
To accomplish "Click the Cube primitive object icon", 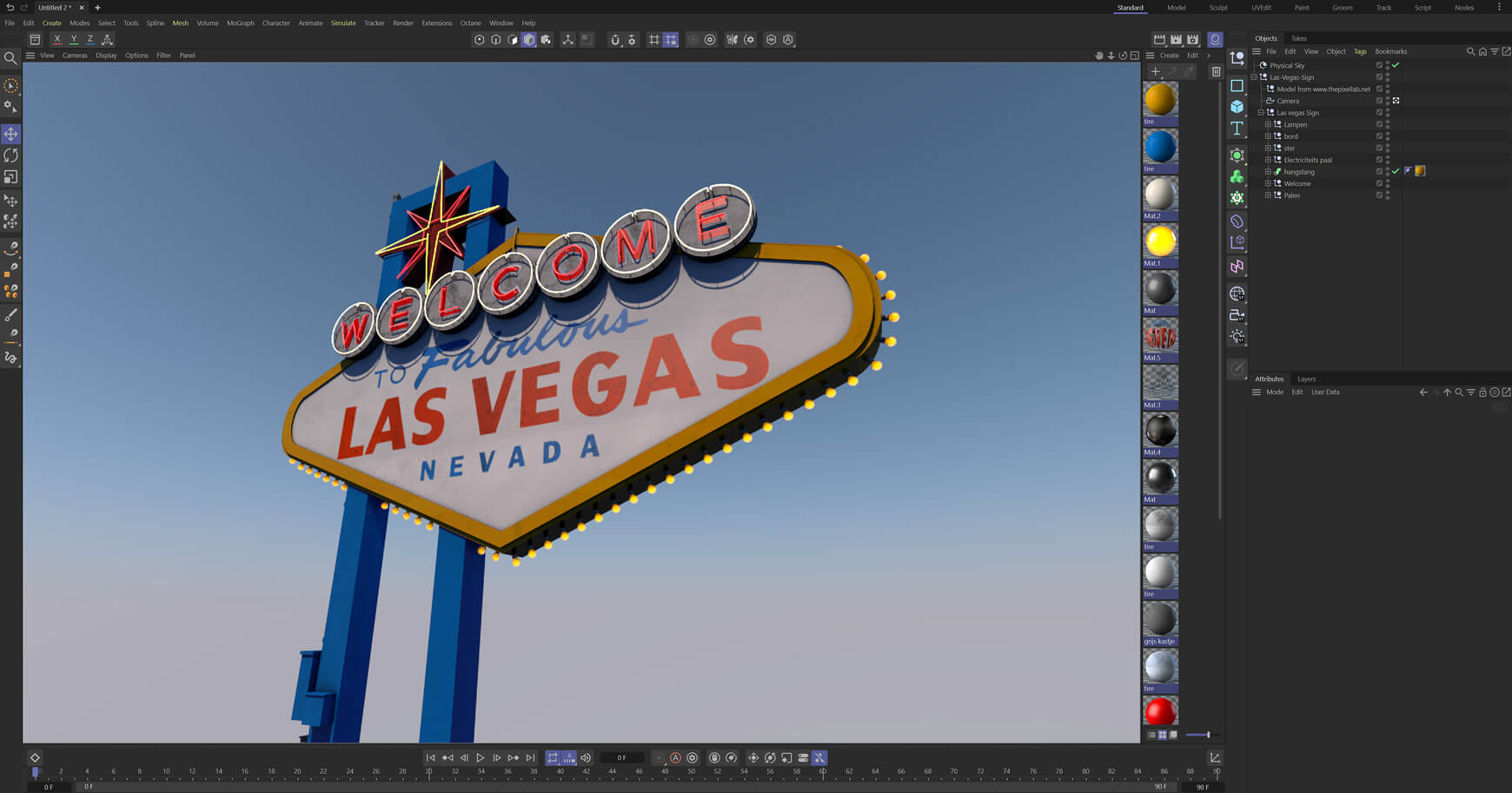I will [1237, 107].
